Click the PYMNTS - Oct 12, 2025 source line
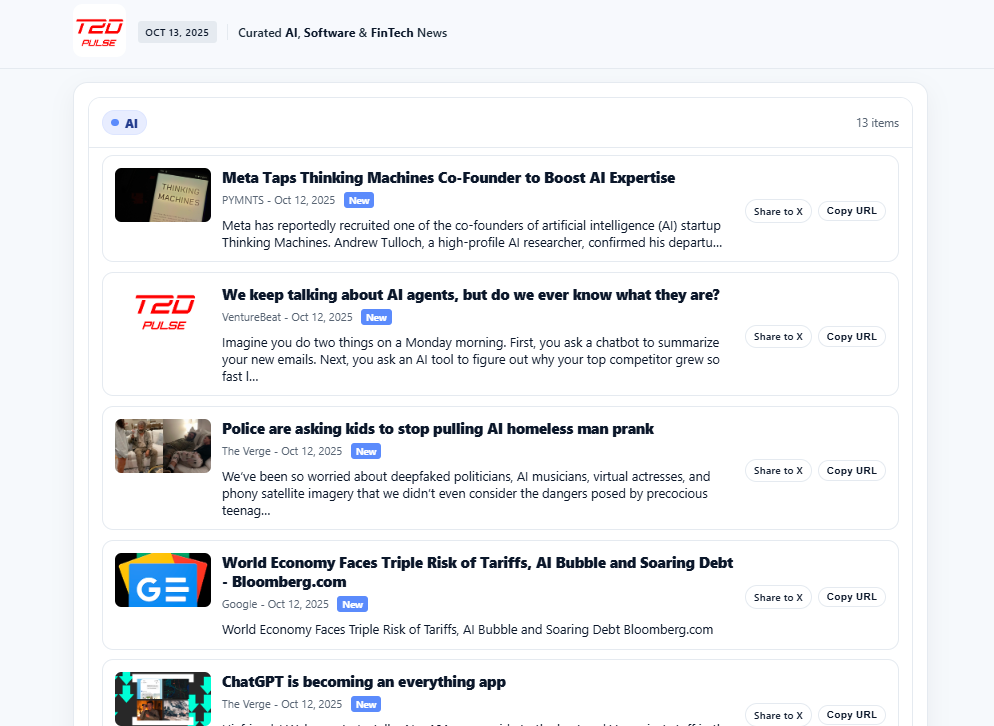The height and width of the screenshot is (726, 994). tap(278, 200)
